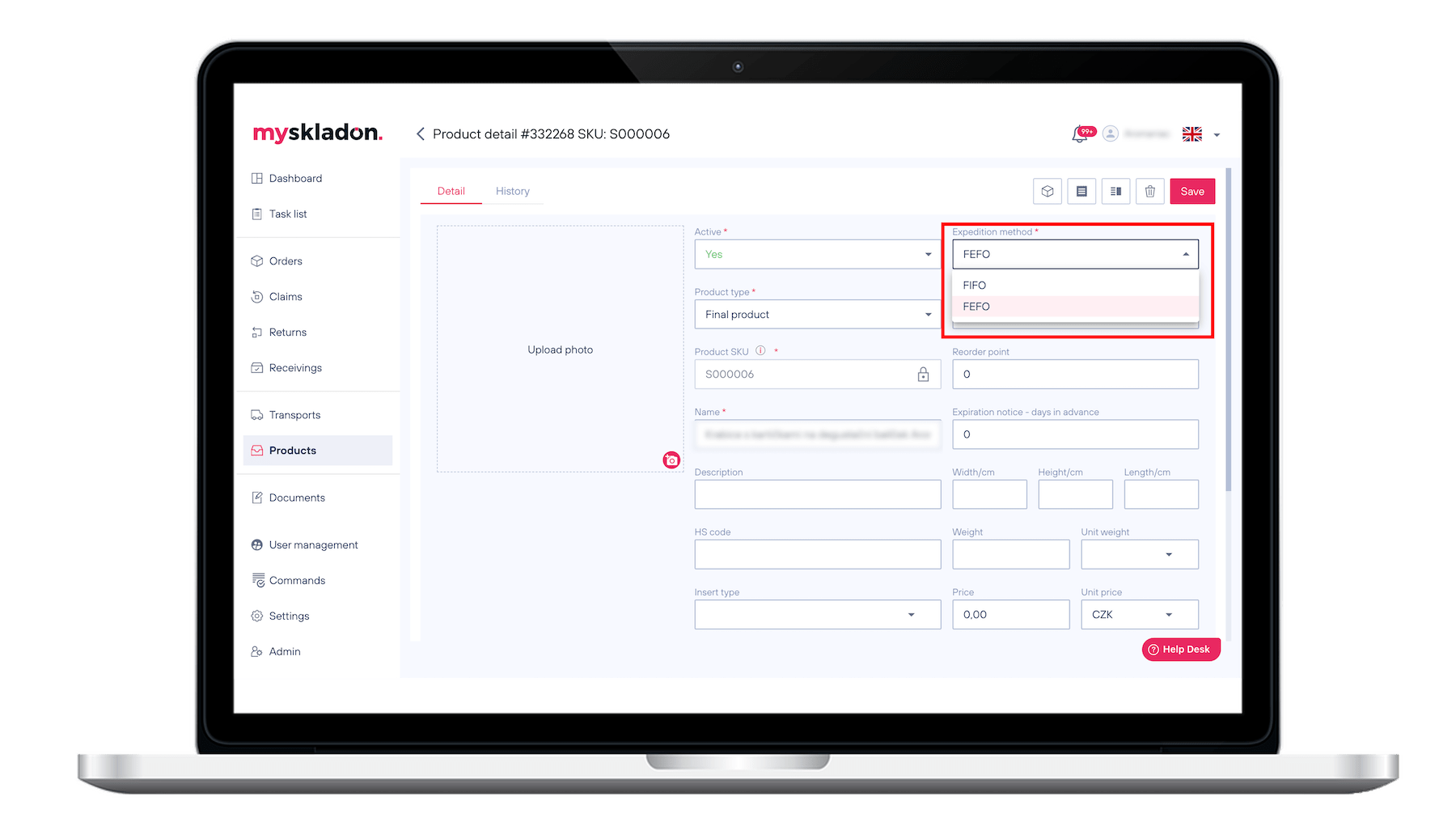
Task: Click the user avatar icon
Action: [1111, 133]
